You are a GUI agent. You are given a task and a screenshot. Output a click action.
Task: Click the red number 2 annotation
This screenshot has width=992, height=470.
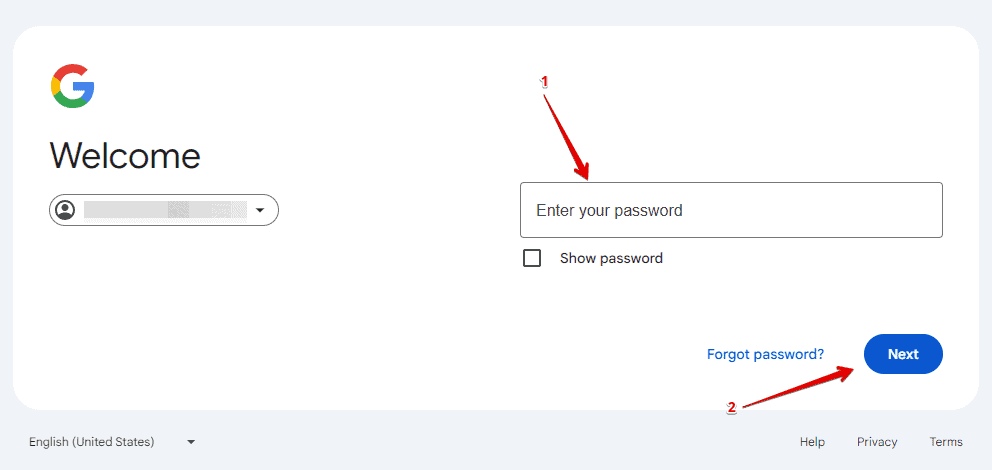point(731,408)
